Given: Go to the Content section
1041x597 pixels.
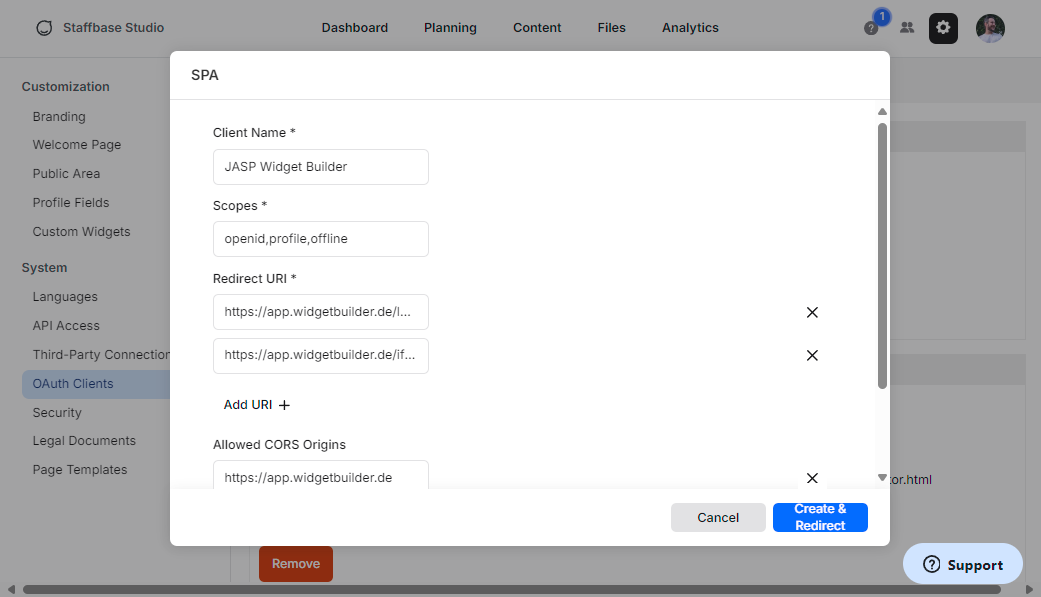Looking at the screenshot, I should 537,28.
